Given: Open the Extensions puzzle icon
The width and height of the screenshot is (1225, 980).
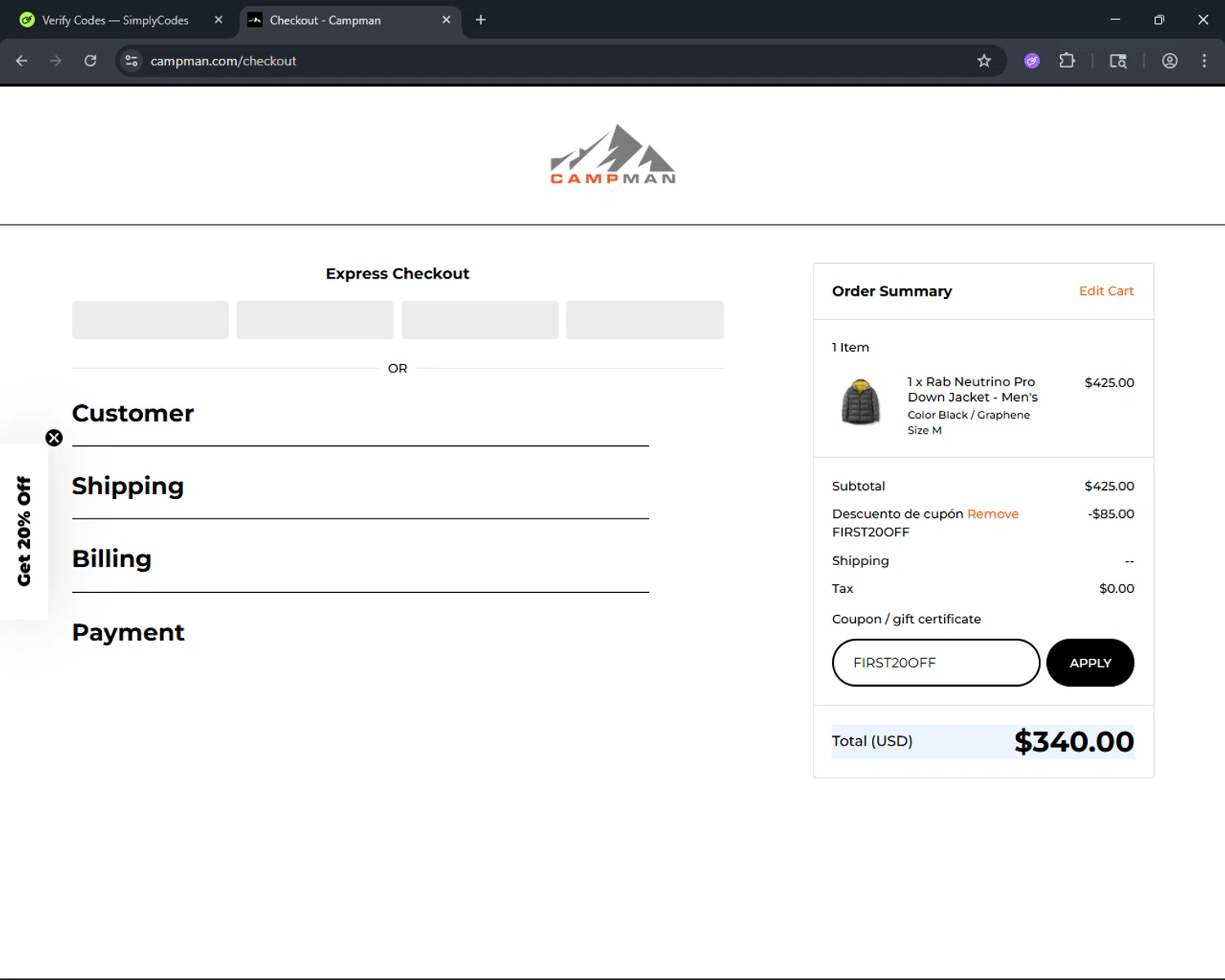Looking at the screenshot, I should pyautogui.click(x=1067, y=60).
